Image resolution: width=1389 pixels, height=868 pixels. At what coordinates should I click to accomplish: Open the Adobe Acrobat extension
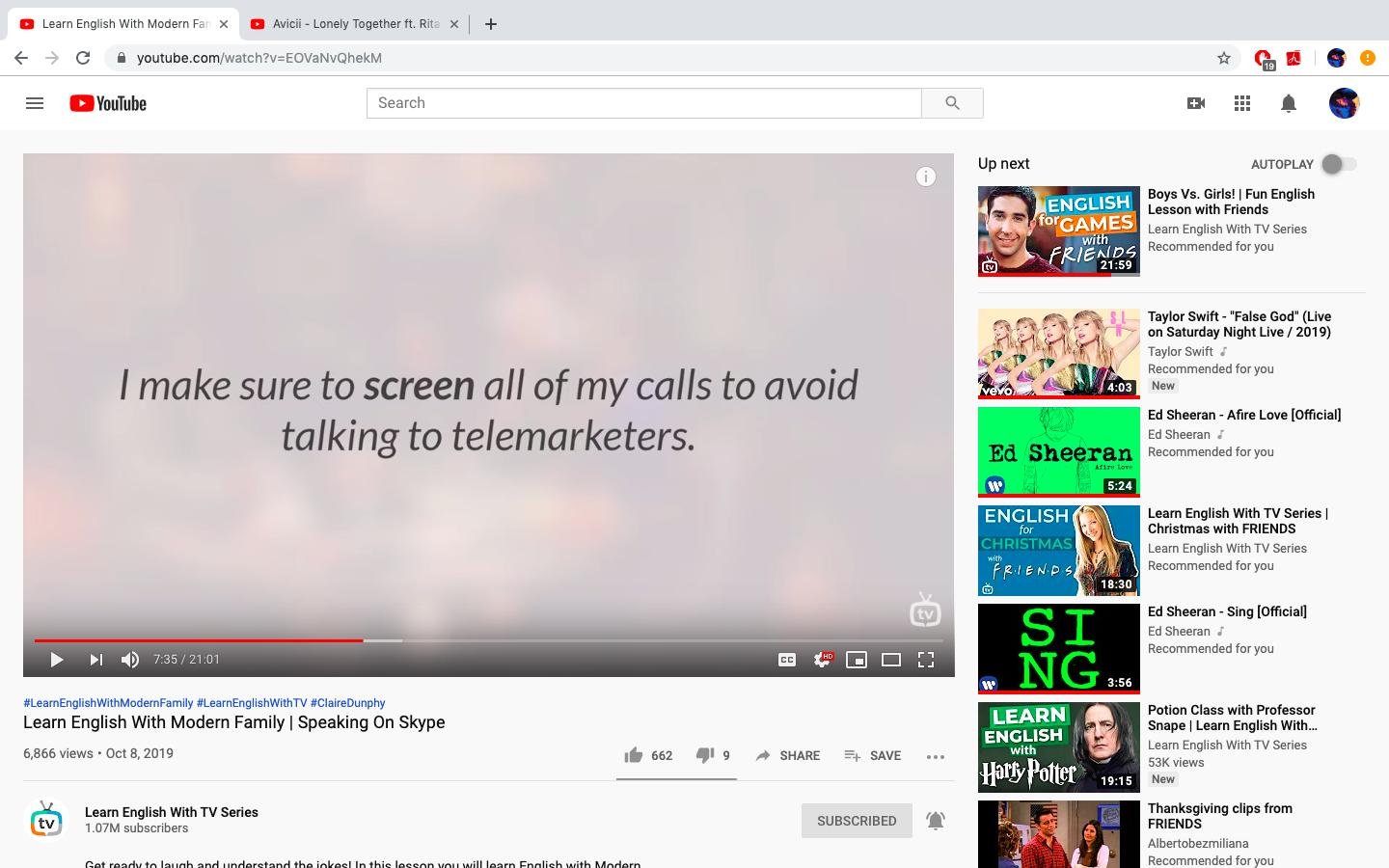coord(1294,58)
